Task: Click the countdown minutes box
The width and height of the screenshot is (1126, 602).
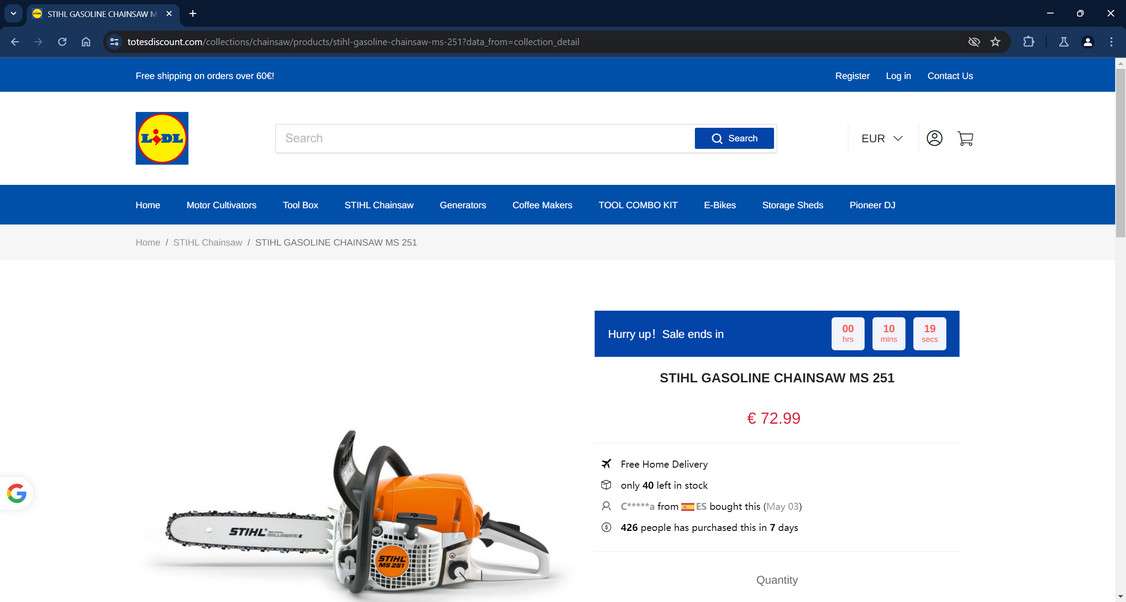Action: 888,333
